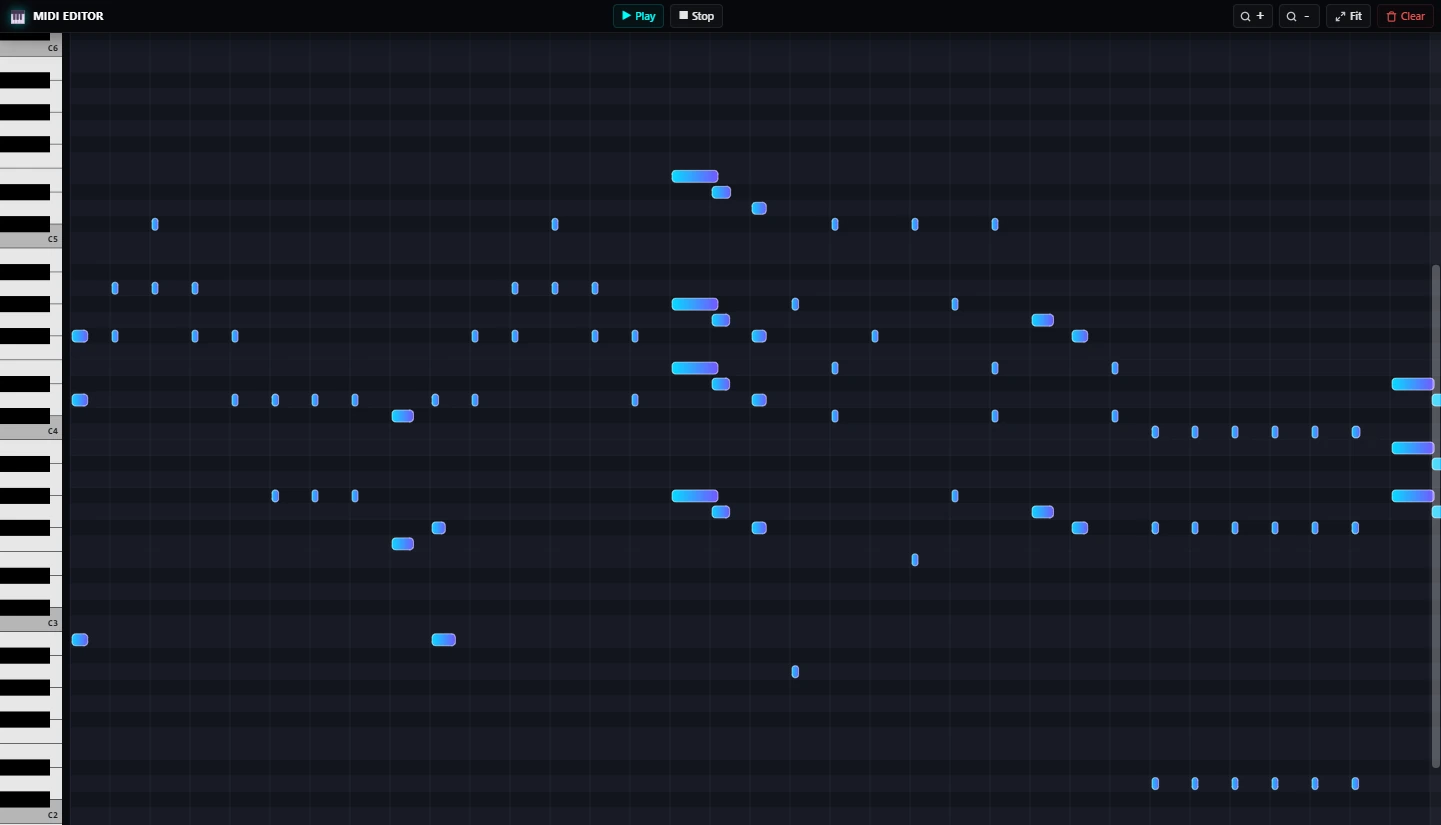Screen dimensions: 1441x825
Task: Play the C5 piano key
Action: pyautogui.click(x=31, y=240)
